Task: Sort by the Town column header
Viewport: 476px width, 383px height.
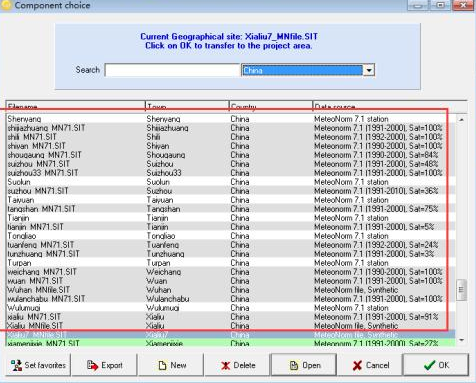Action: pos(187,106)
